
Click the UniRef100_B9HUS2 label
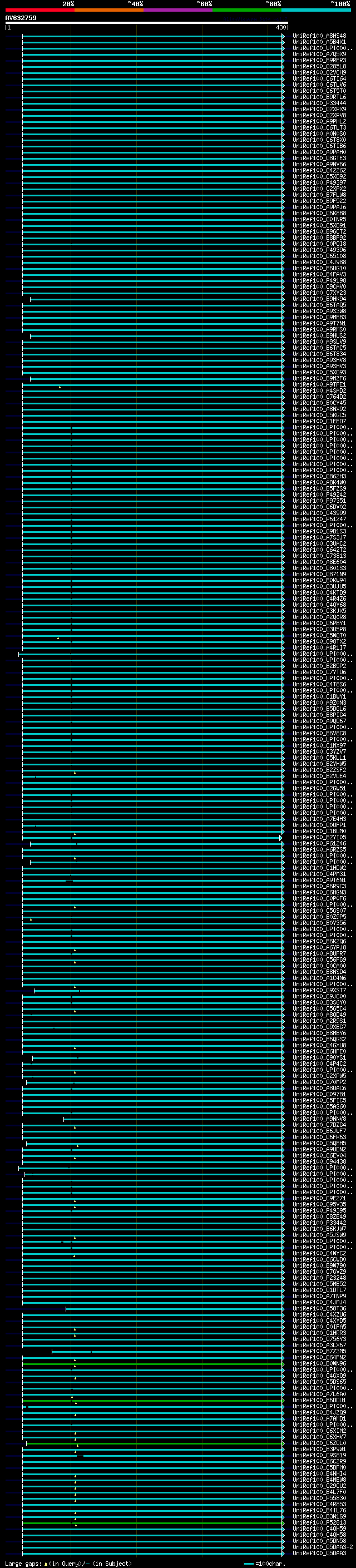click(319, 336)
